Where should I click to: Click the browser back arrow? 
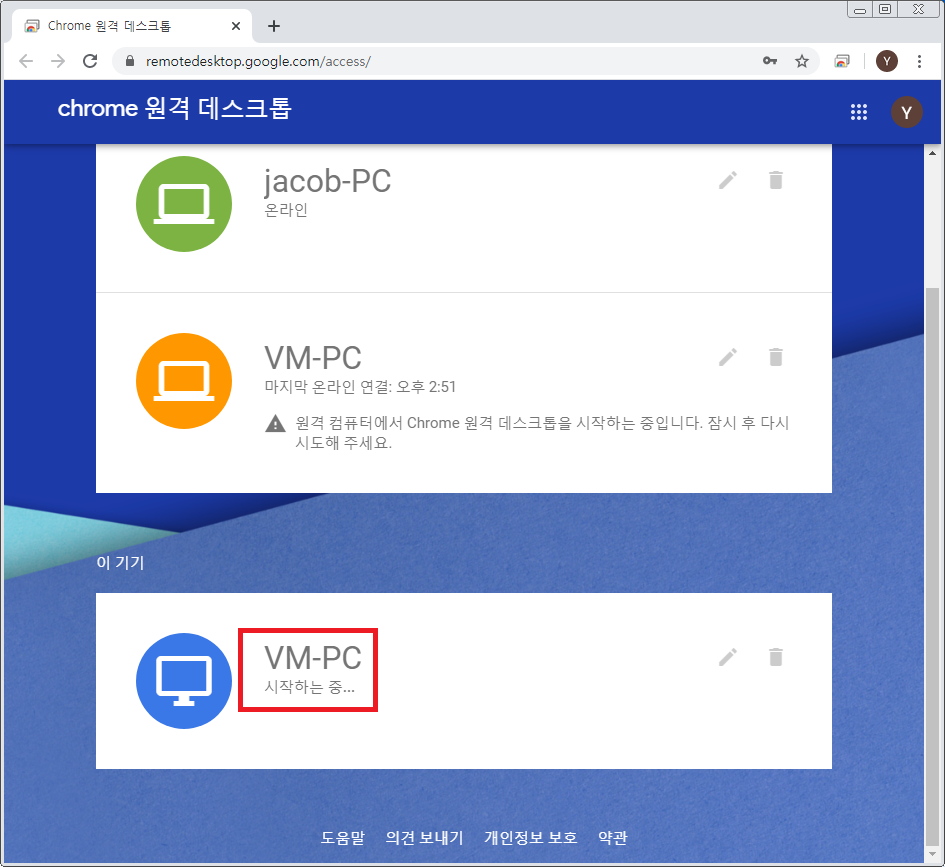(x=26, y=61)
